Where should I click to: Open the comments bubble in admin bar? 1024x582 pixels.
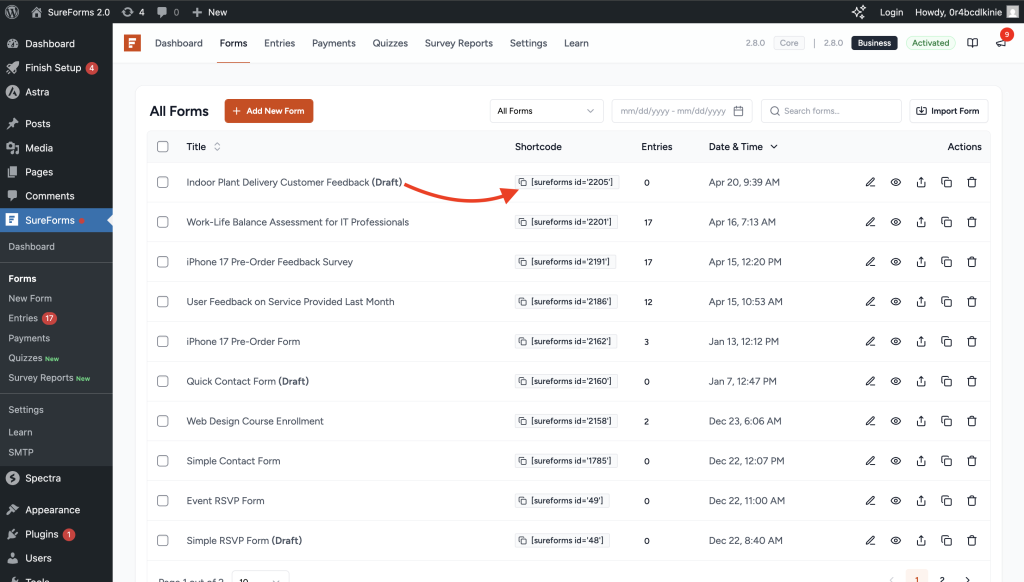(168, 12)
